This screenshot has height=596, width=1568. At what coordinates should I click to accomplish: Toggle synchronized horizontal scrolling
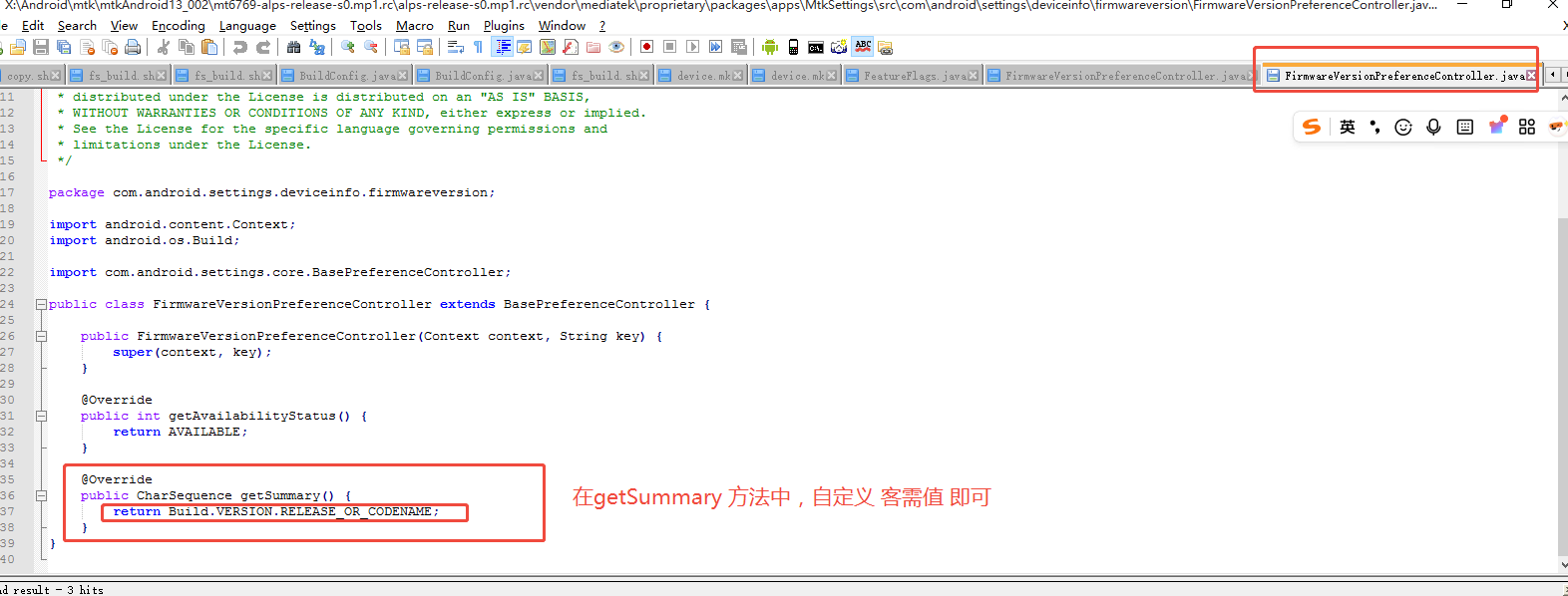pyautogui.click(x=425, y=47)
